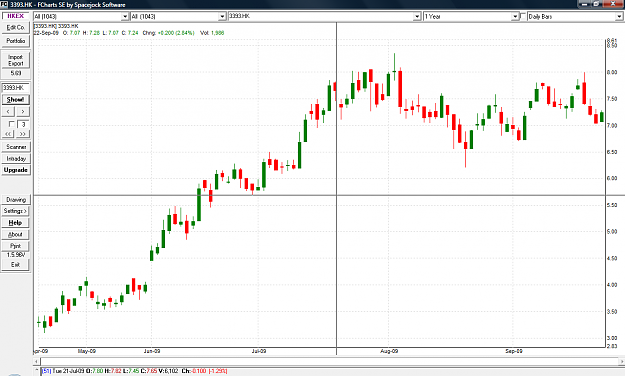This screenshot has height=376, width=625.
Task: Click the 5.00 price axis label
Action: point(612,232)
